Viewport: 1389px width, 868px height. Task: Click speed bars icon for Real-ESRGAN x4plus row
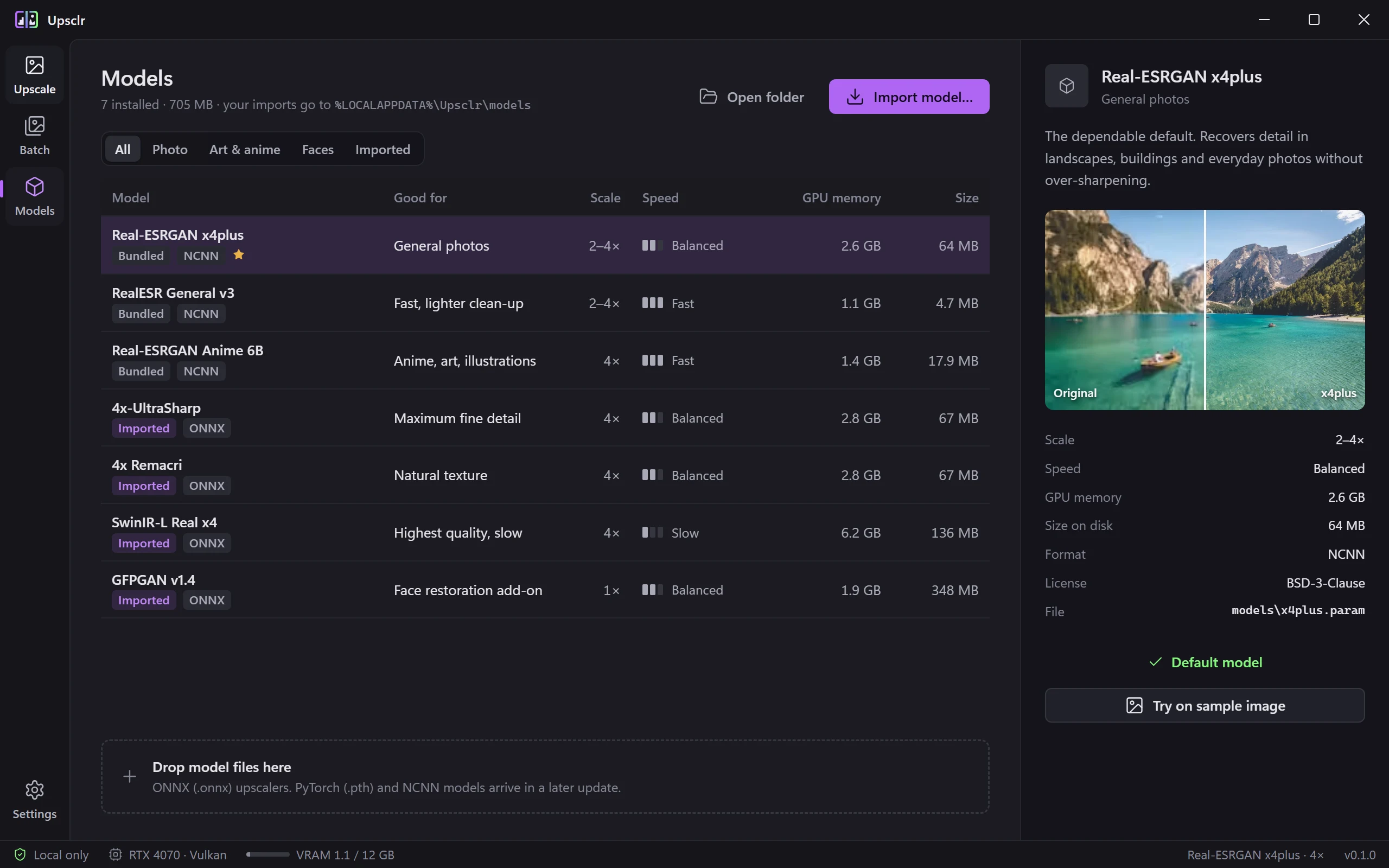point(653,245)
